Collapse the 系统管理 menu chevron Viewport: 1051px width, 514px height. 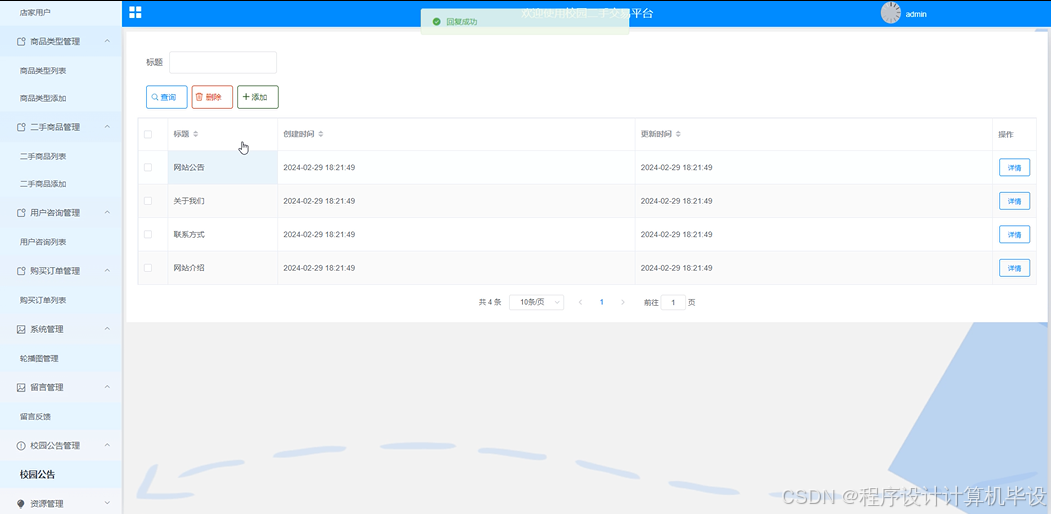coord(107,330)
